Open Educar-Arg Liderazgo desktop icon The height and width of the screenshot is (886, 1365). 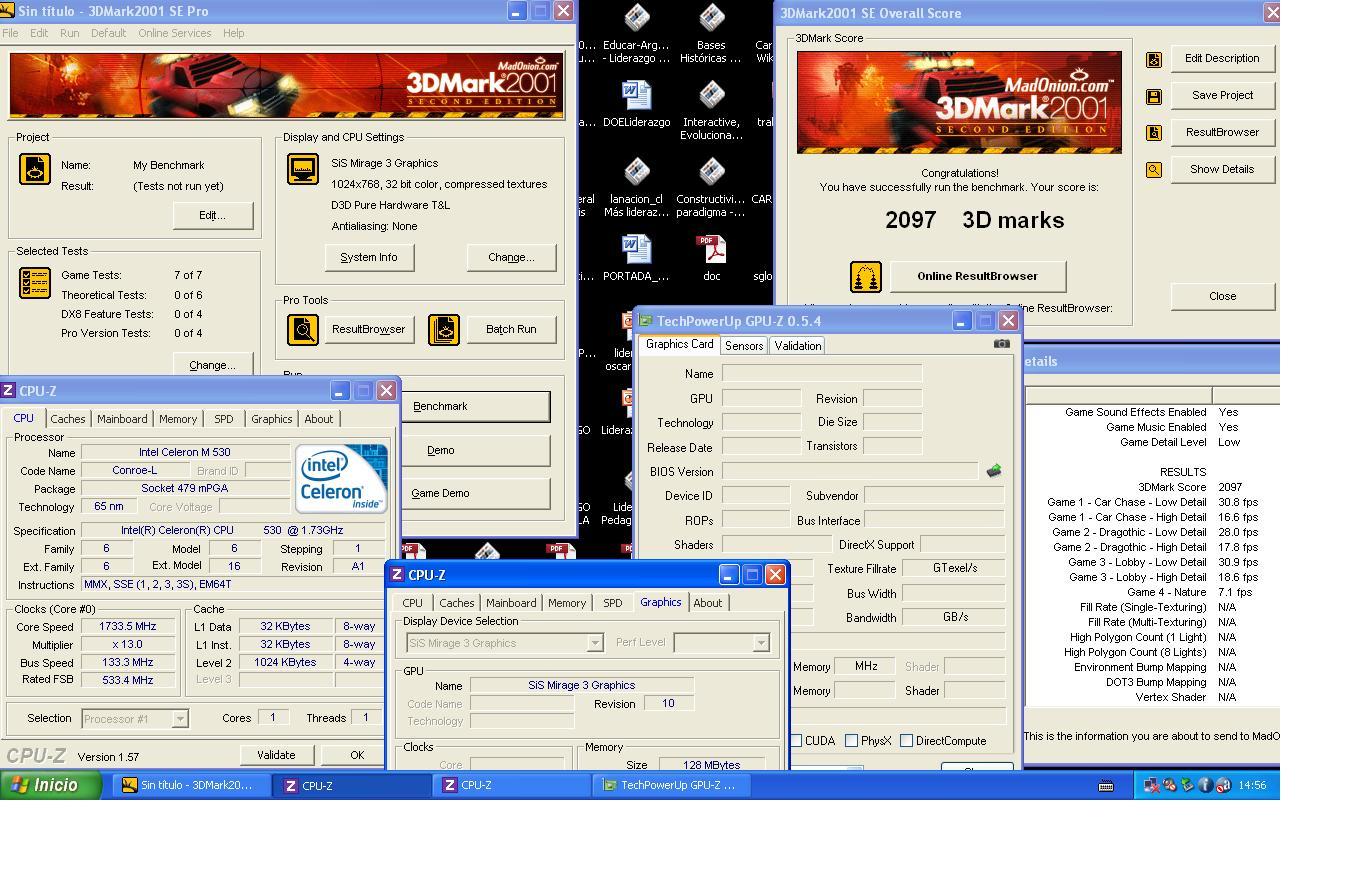(636, 34)
